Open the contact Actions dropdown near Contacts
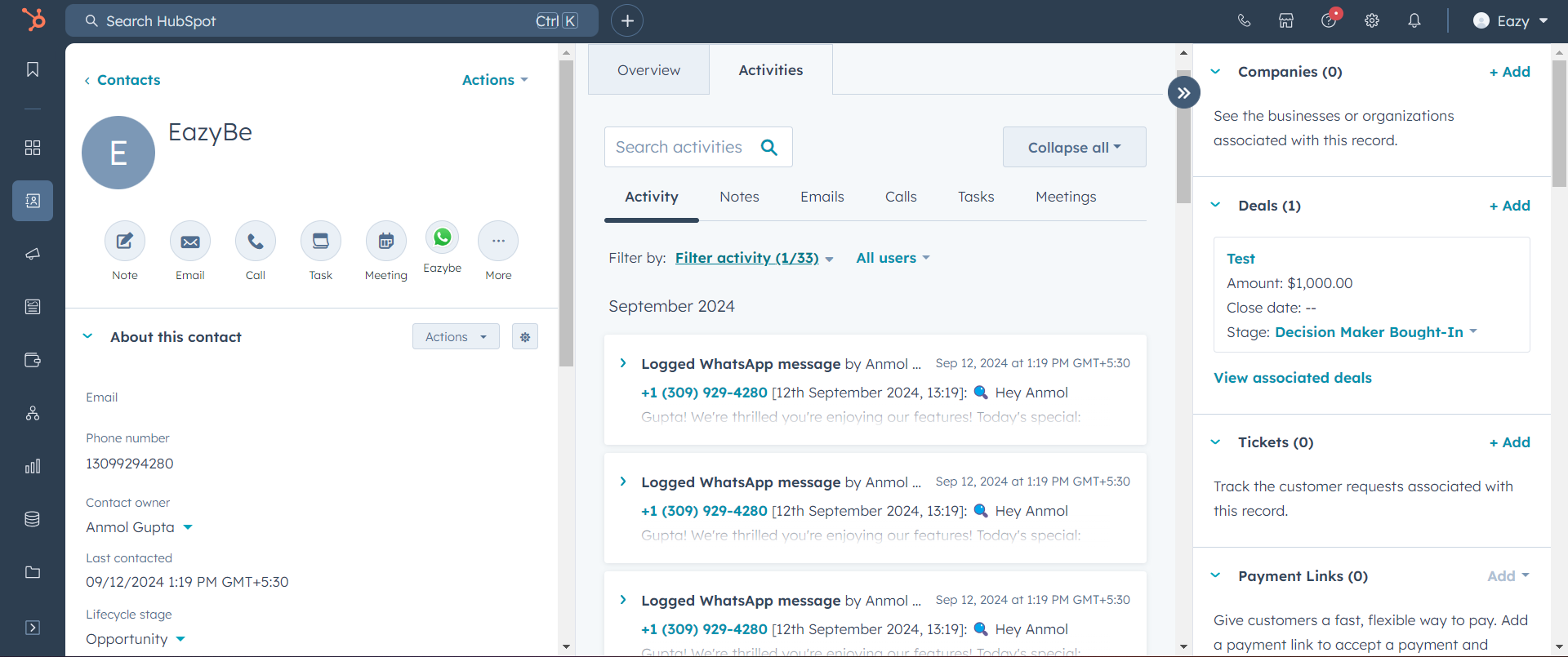Viewport: 1568px width, 657px height. tap(495, 80)
